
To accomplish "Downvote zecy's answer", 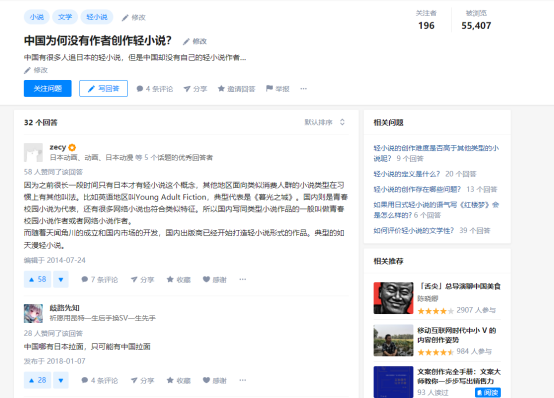I will pyautogui.click(x=61, y=279).
